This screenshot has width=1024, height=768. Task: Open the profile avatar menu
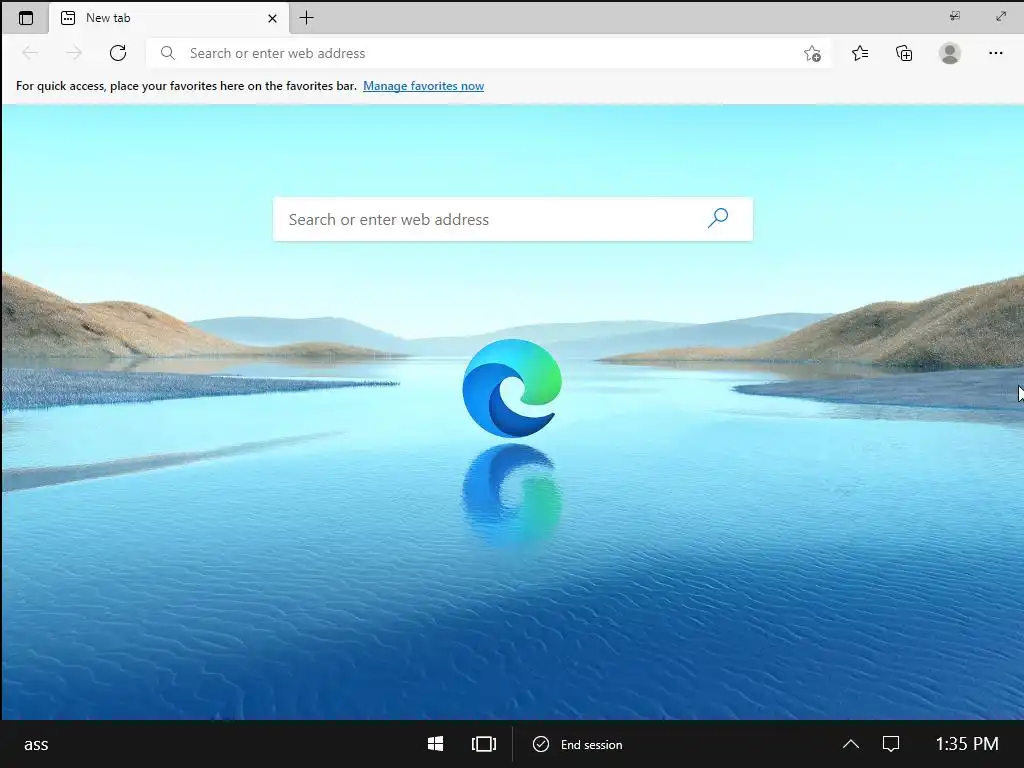click(x=950, y=53)
